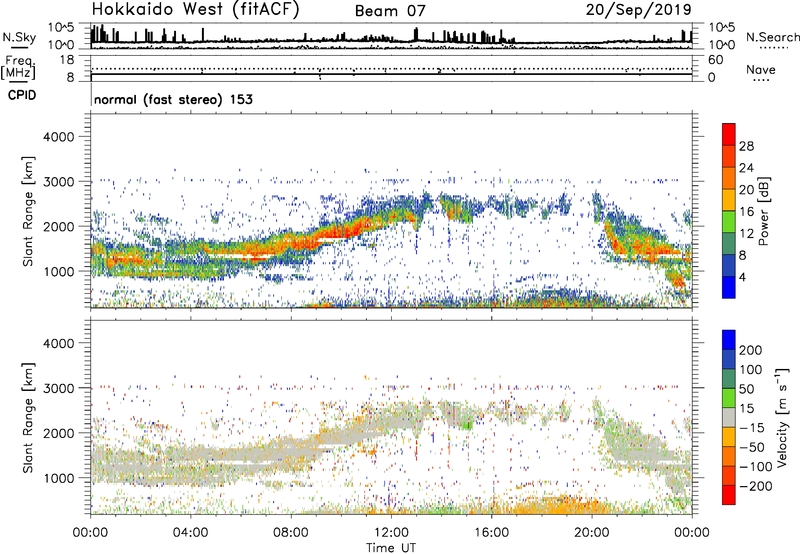Click the 'Power [dB]' colorbar label

(x=763, y=211)
